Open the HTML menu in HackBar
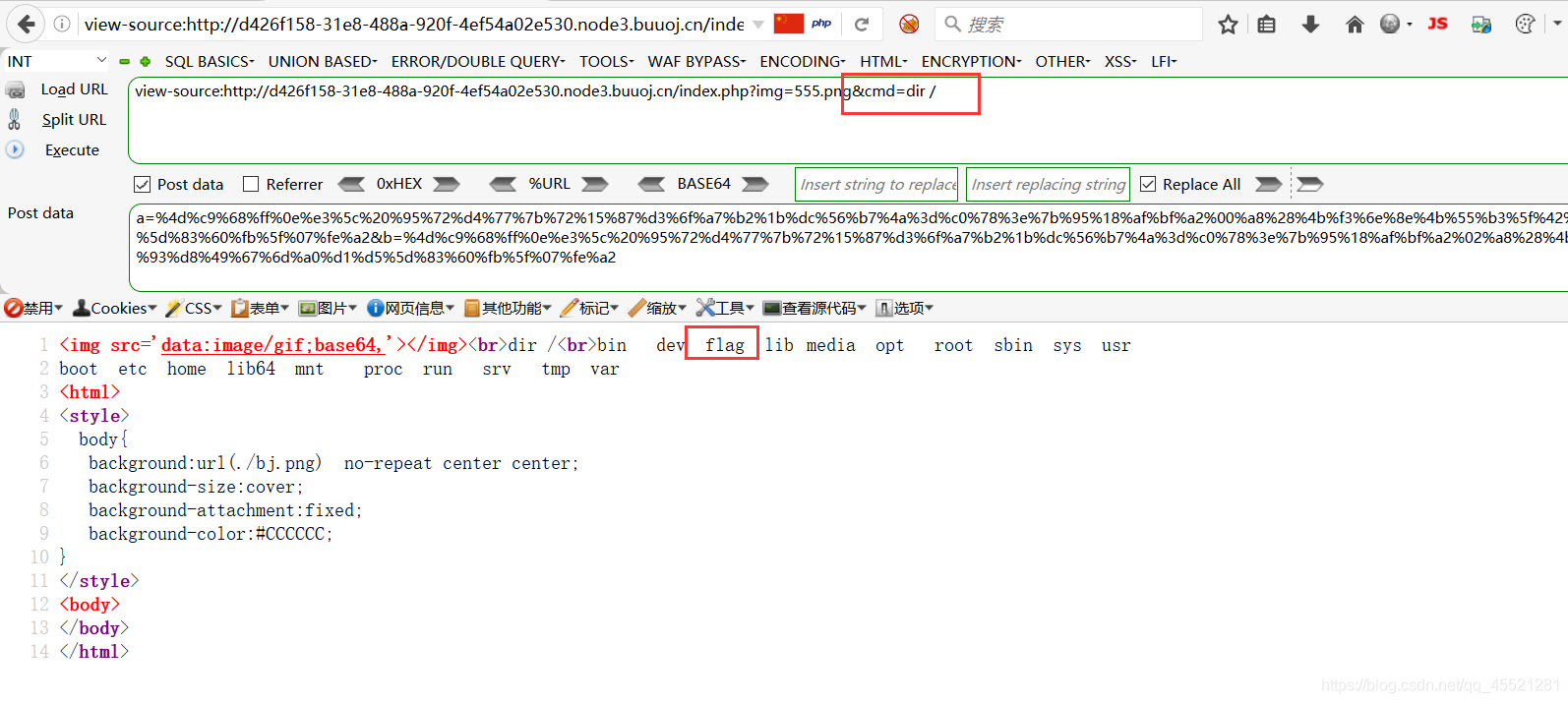 883,61
